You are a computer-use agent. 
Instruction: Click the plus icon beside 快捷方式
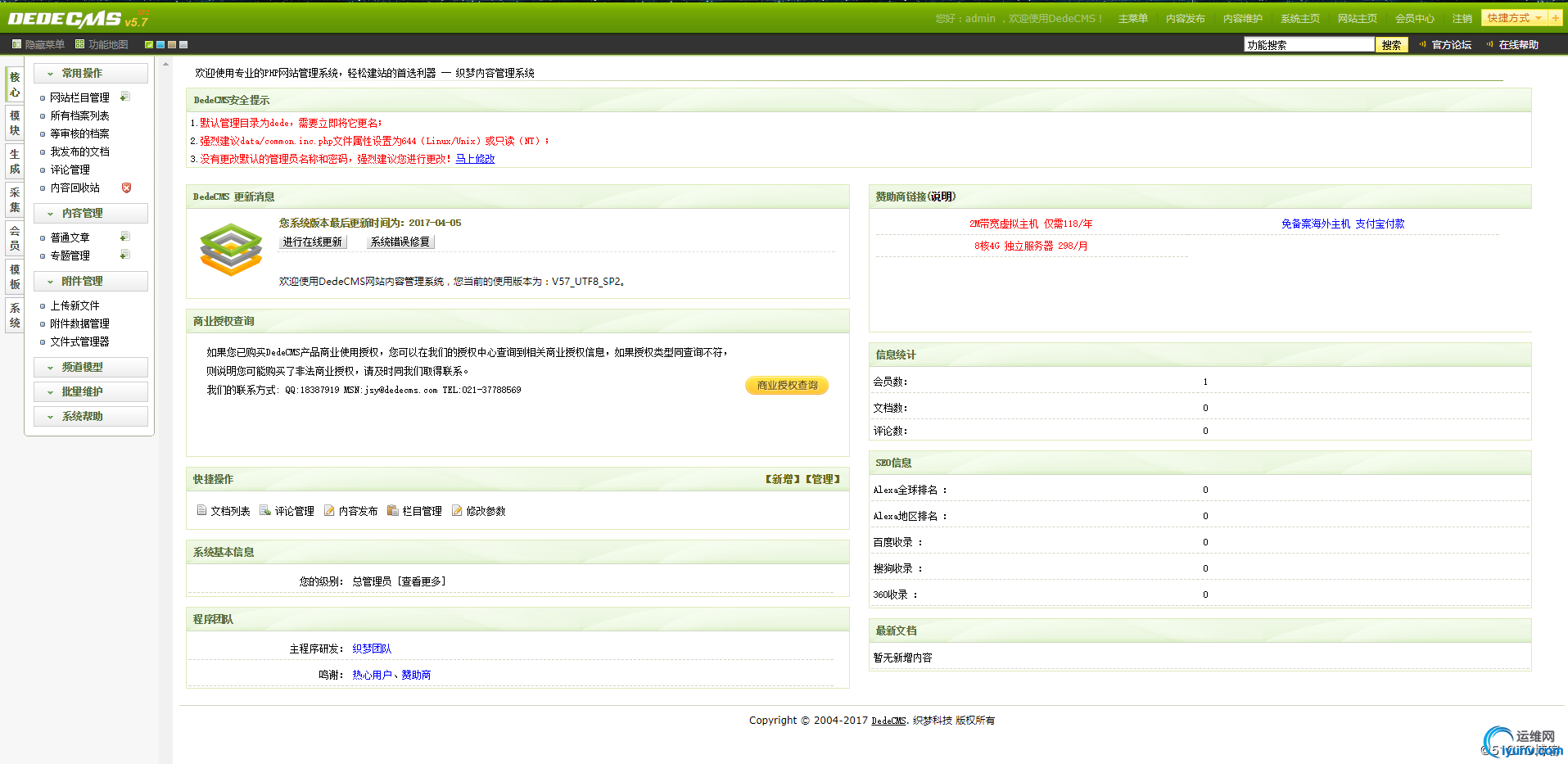1555,18
